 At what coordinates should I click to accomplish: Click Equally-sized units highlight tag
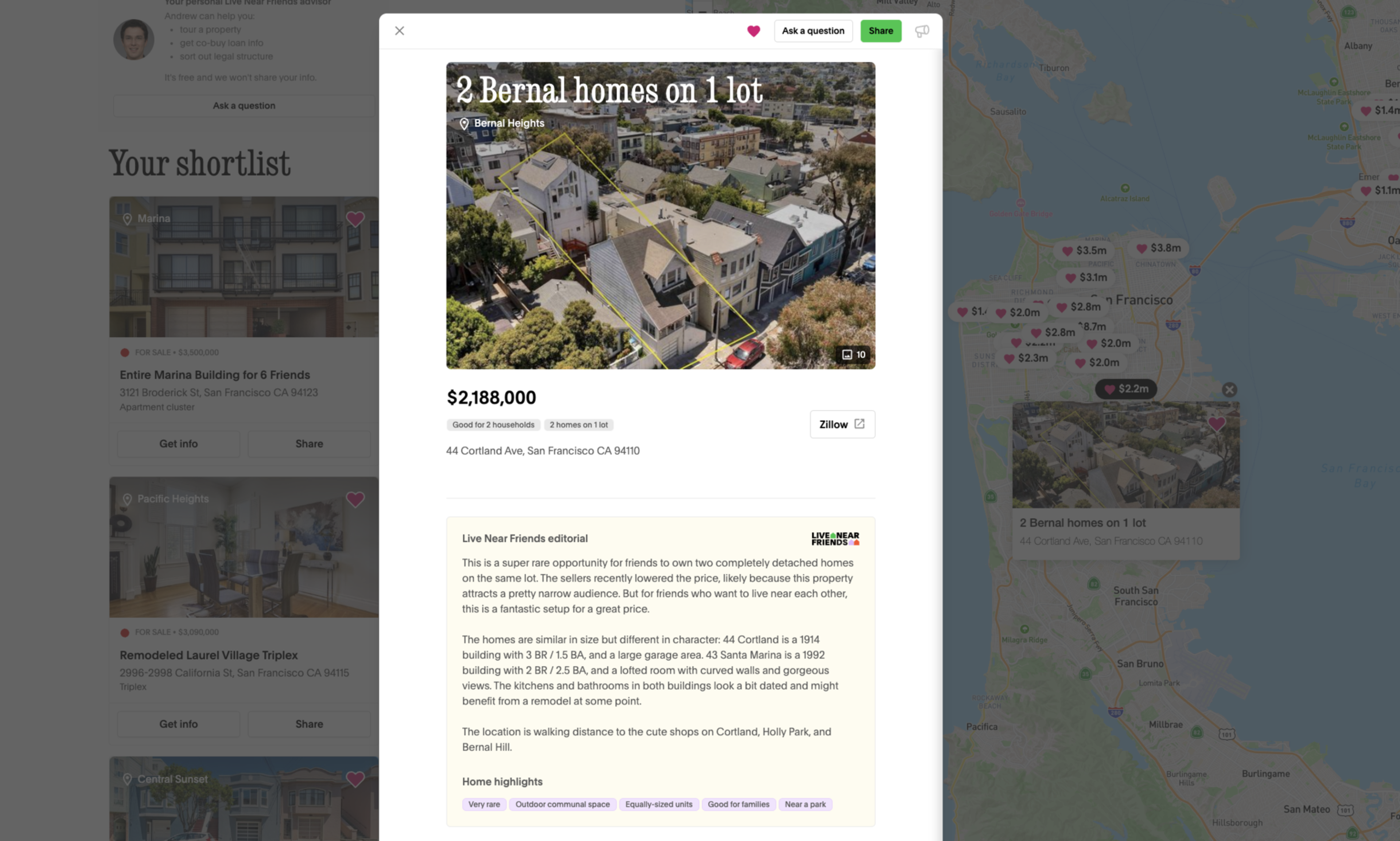[658, 804]
